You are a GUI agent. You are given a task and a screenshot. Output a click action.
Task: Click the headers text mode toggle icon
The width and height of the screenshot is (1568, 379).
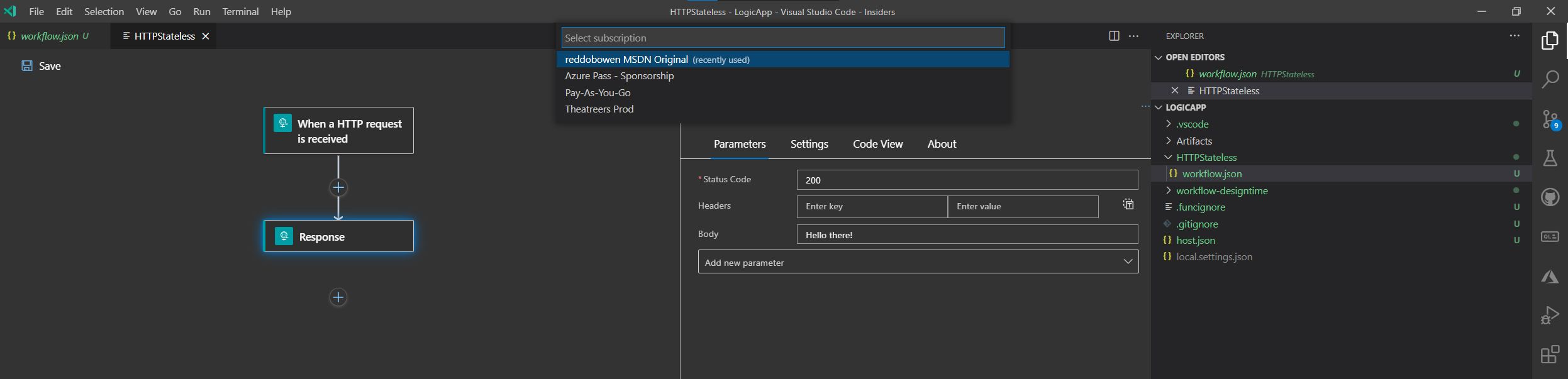(1128, 204)
